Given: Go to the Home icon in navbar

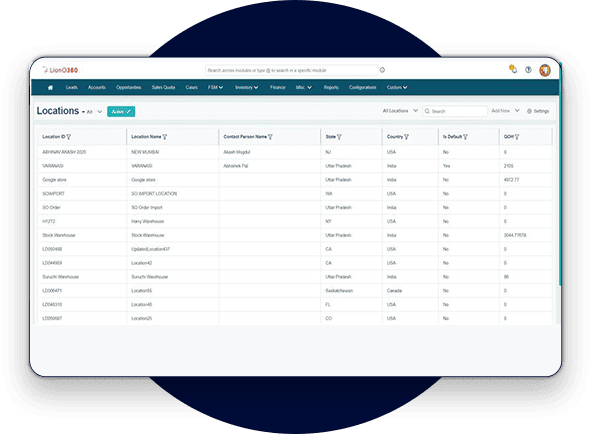Looking at the screenshot, I should point(50,88).
